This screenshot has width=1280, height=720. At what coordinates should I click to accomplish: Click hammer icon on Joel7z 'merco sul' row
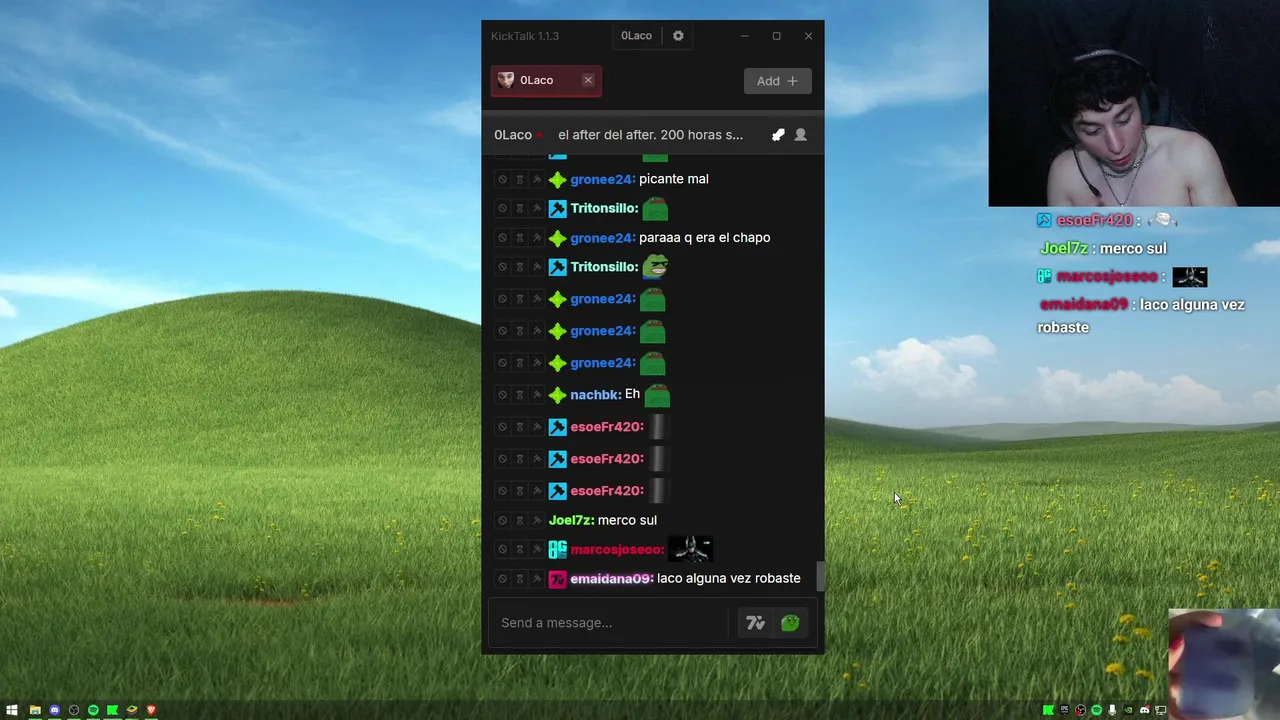[x=536, y=520]
